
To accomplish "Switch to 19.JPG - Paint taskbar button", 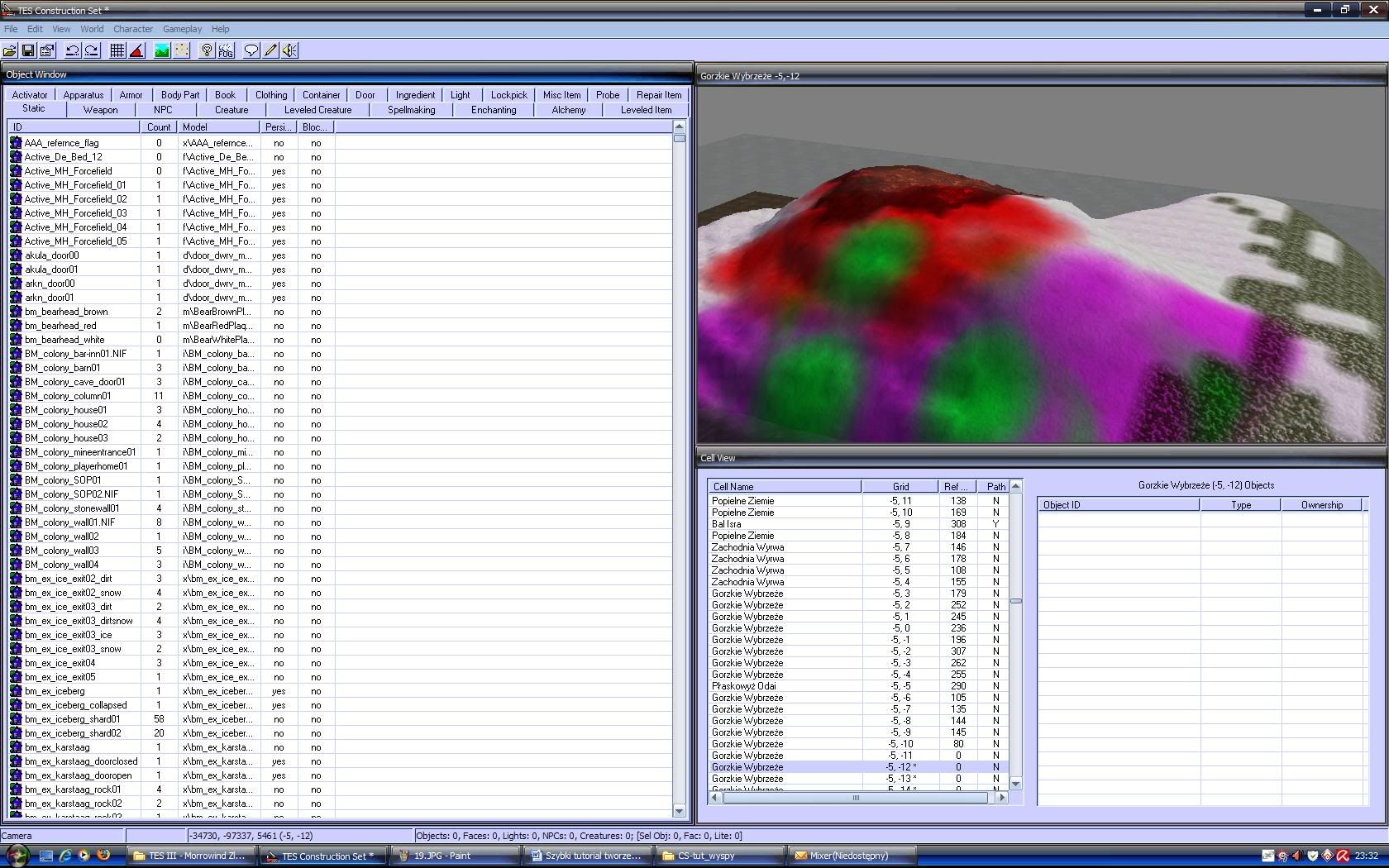I will 456,856.
